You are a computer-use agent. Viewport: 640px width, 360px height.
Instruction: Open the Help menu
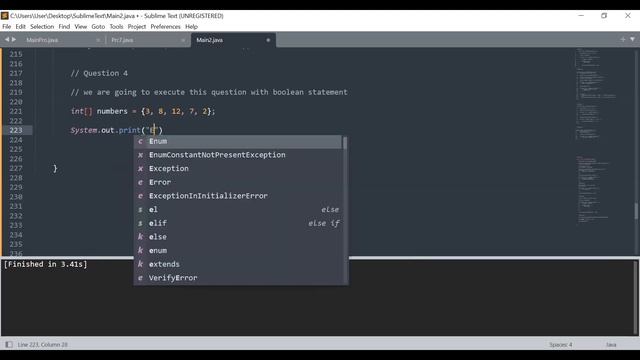(x=191, y=27)
